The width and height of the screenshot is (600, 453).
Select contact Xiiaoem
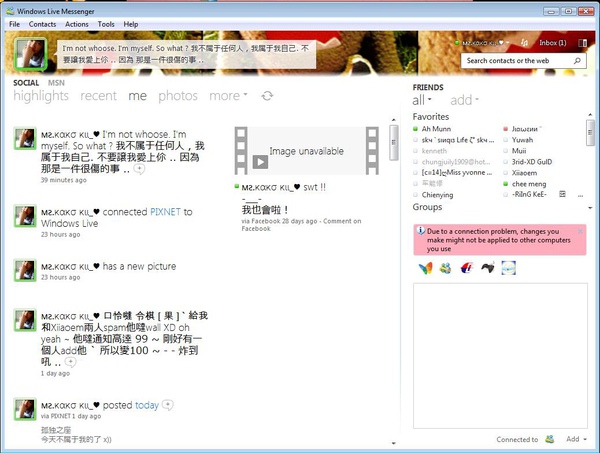click(524, 173)
